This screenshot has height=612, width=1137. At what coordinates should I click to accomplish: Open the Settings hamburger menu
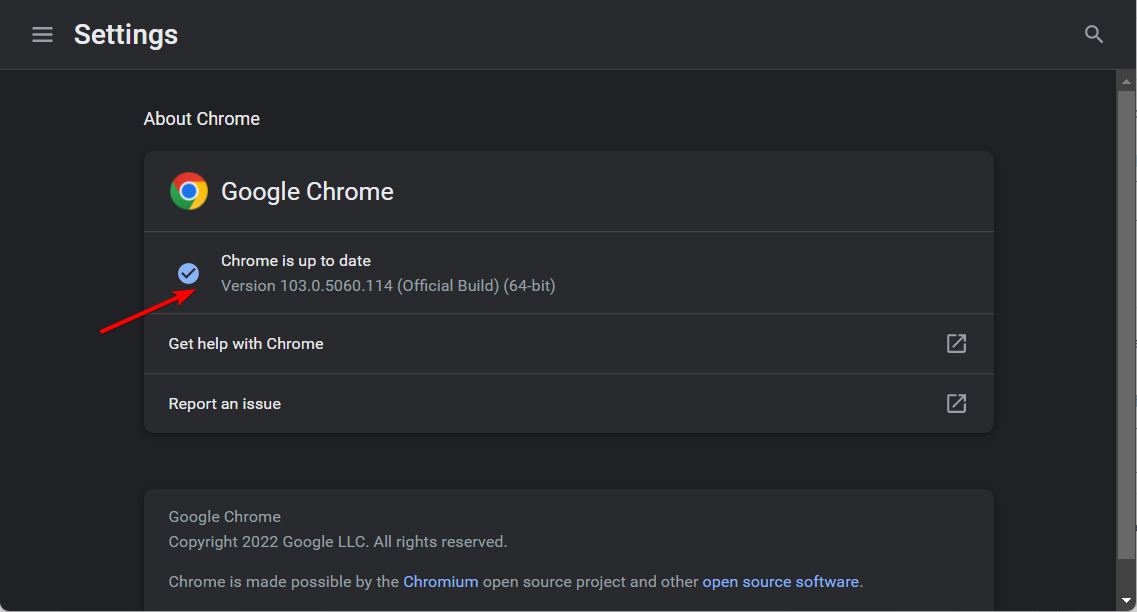point(42,34)
